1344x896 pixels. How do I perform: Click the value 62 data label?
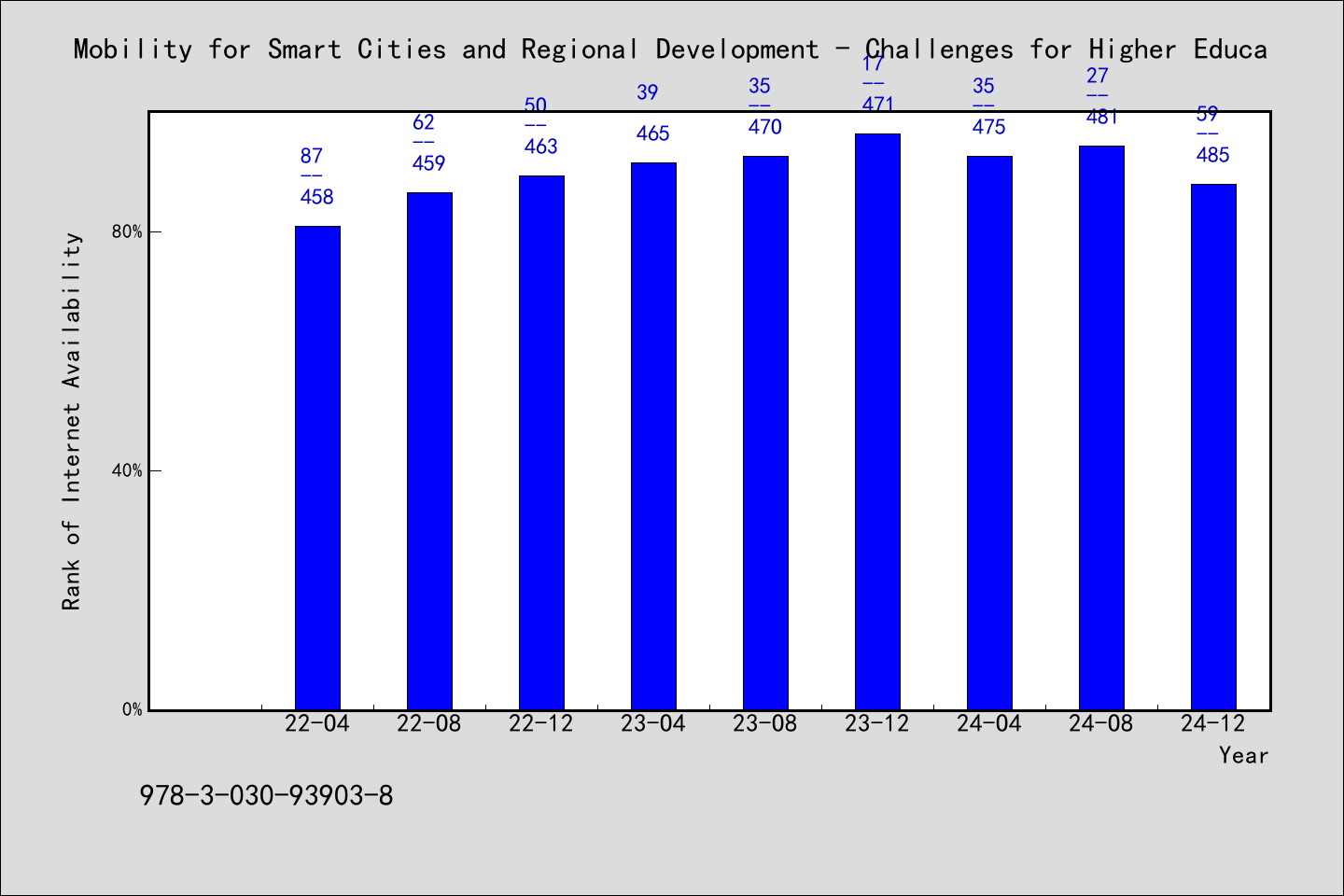[424, 122]
